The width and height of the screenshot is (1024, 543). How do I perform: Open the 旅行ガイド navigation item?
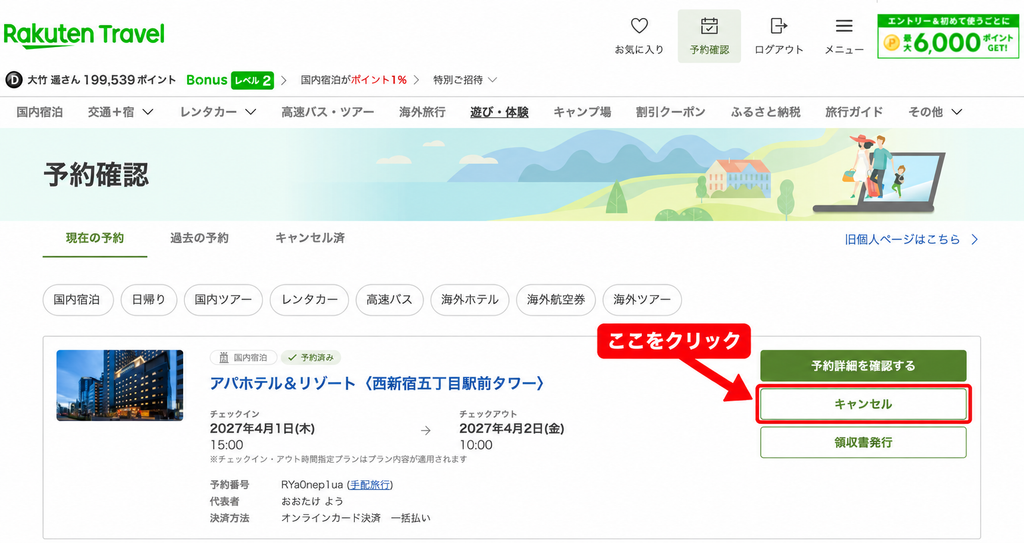coord(854,112)
